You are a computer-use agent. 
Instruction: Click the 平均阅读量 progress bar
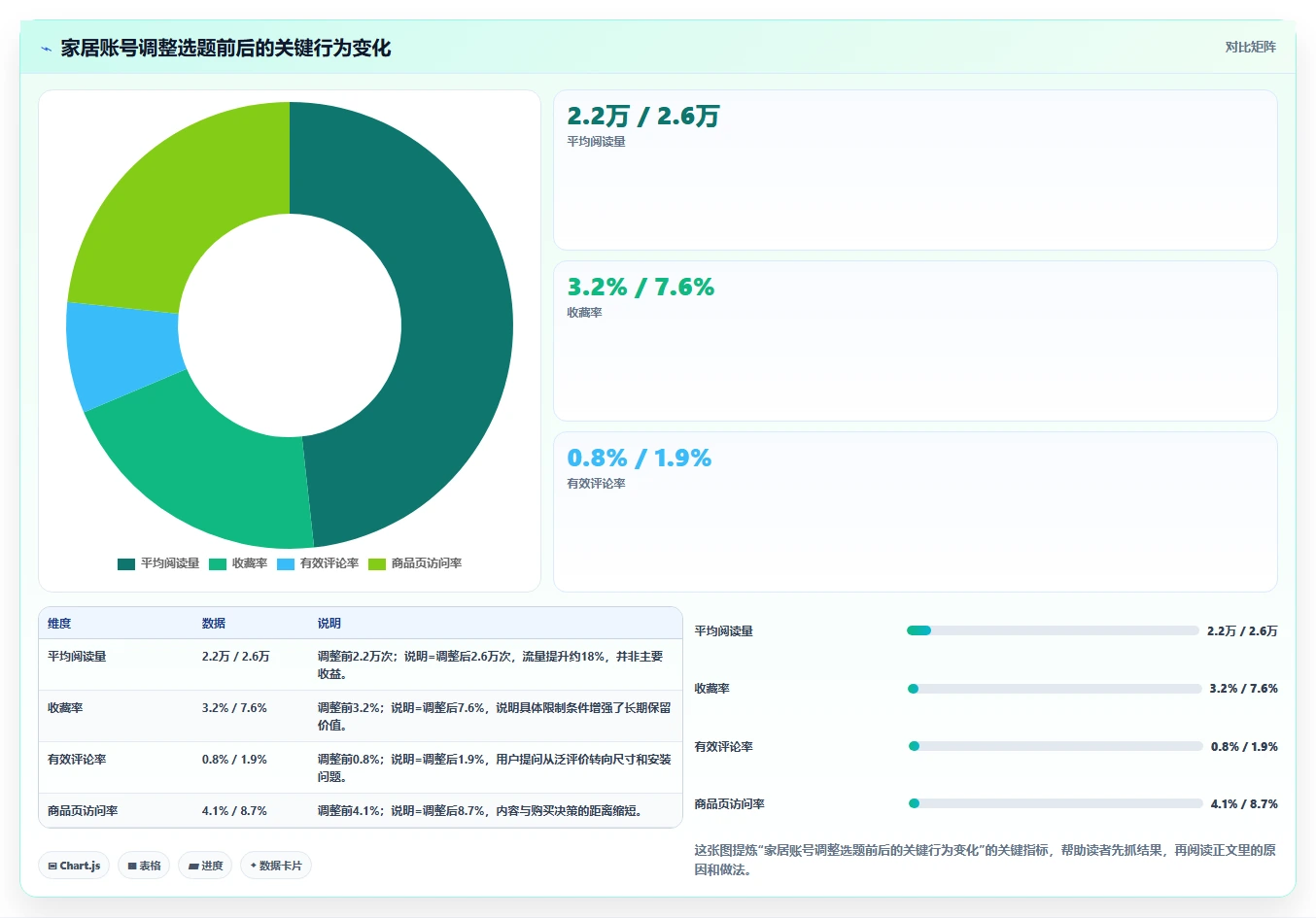[x=1053, y=630]
